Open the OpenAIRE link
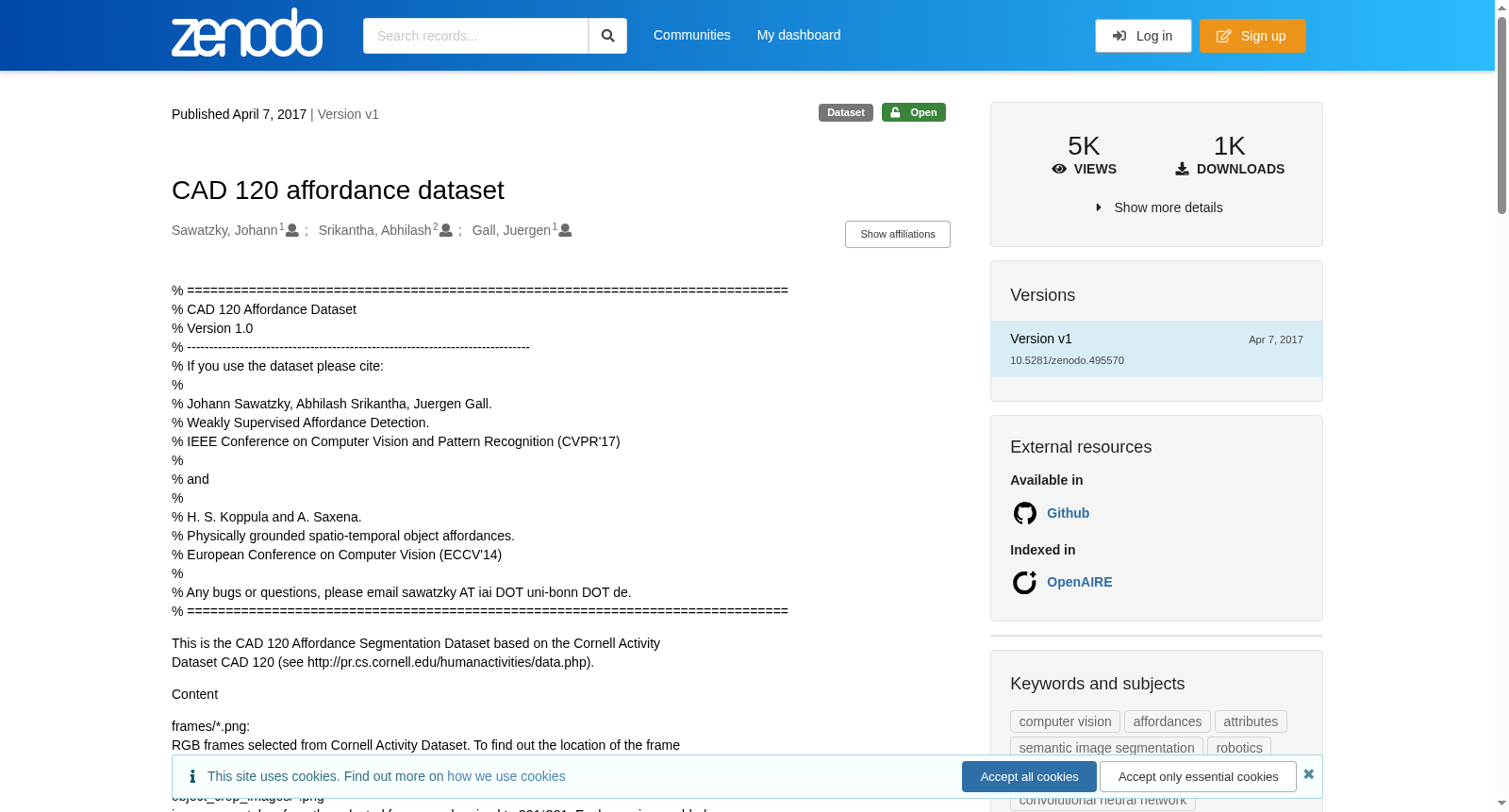This screenshot has width=1509, height=812. pyautogui.click(x=1079, y=582)
